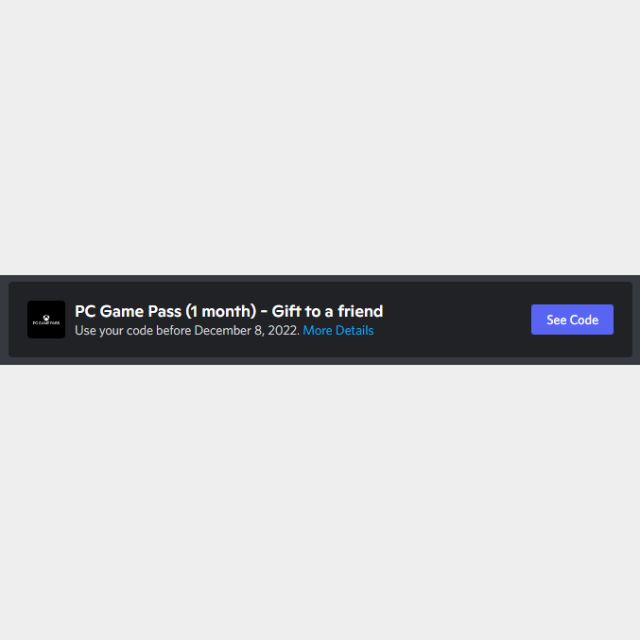The image size is (640, 640).
Task: Click the '(1 month)' text in the title
Action: pos(220,311)
